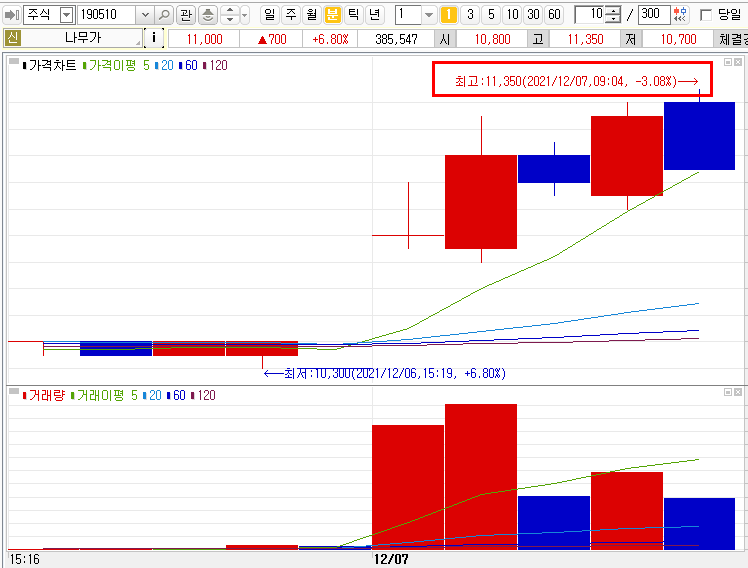Screen dimensions: 748x568
Task: Click the arrow-to-bar icon beside 주식
Action: 11,15
